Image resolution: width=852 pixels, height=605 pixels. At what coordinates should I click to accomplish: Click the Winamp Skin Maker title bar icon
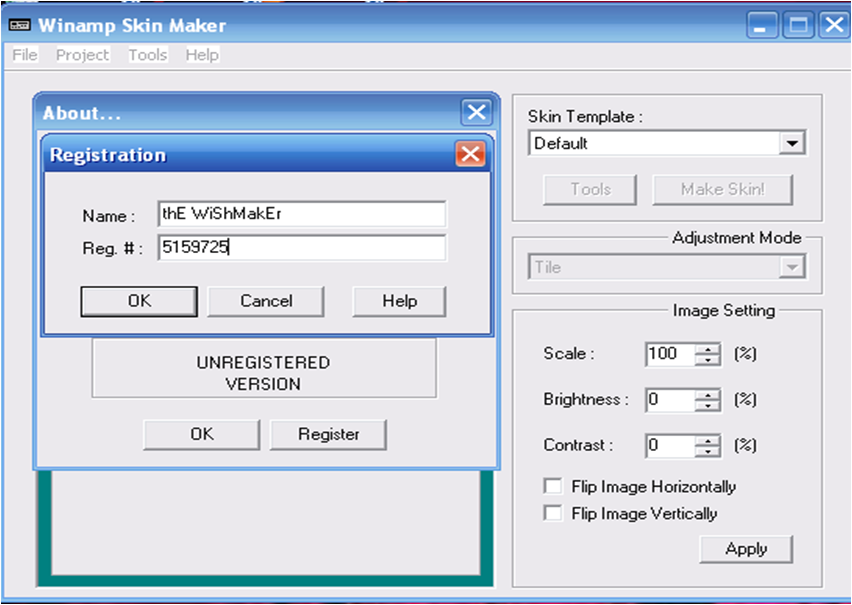coord(20,26)
